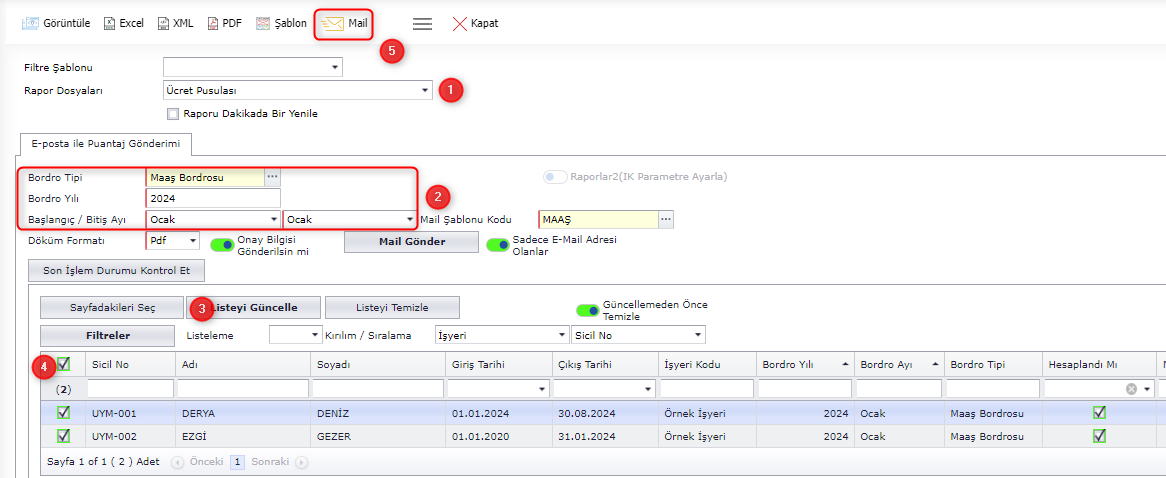Open the Hesaplandı Mı filter dropdown arrow
Image resolution: width=1166 pixels, height=478 pixels.
(1147, 389)
